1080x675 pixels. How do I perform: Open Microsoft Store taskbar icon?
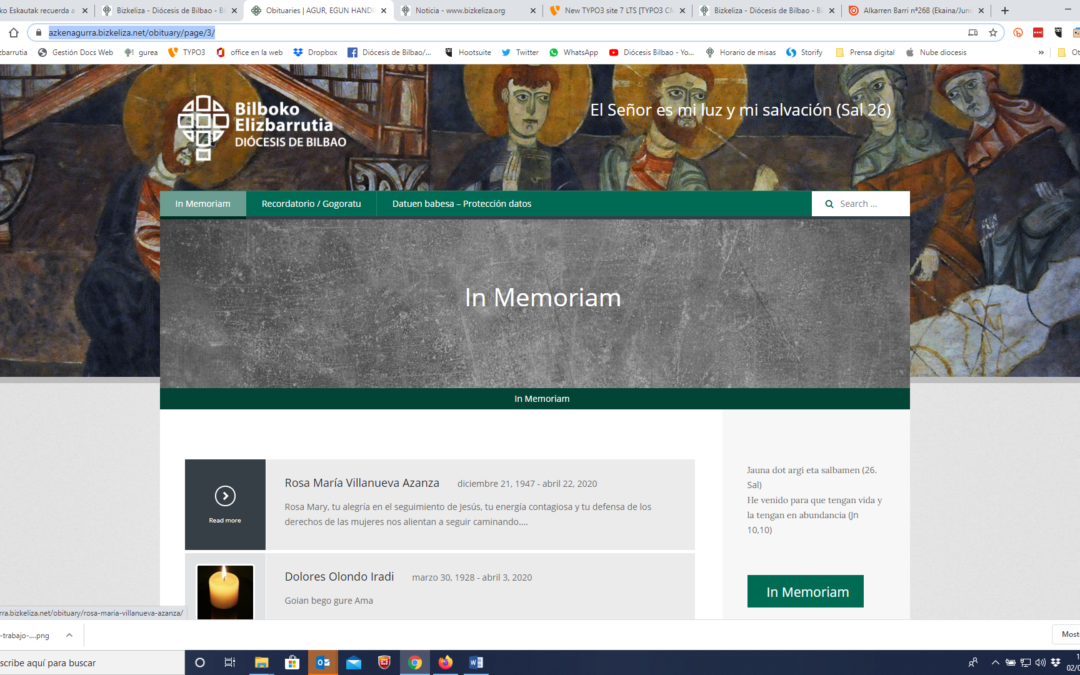coord(292,663)
